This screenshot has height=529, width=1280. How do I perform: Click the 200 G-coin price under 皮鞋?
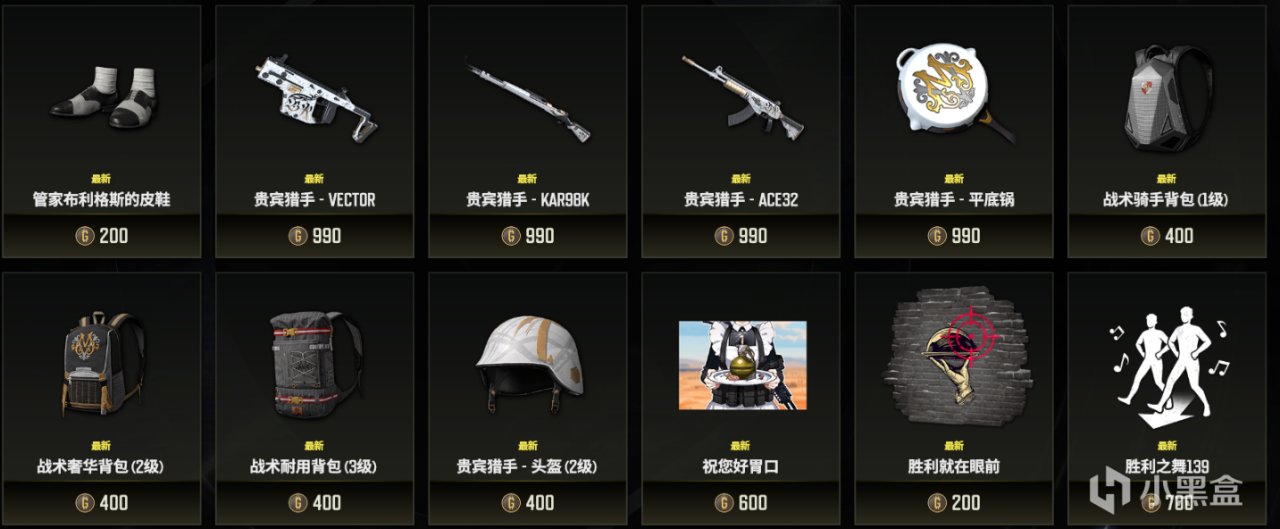coord(101,236)
